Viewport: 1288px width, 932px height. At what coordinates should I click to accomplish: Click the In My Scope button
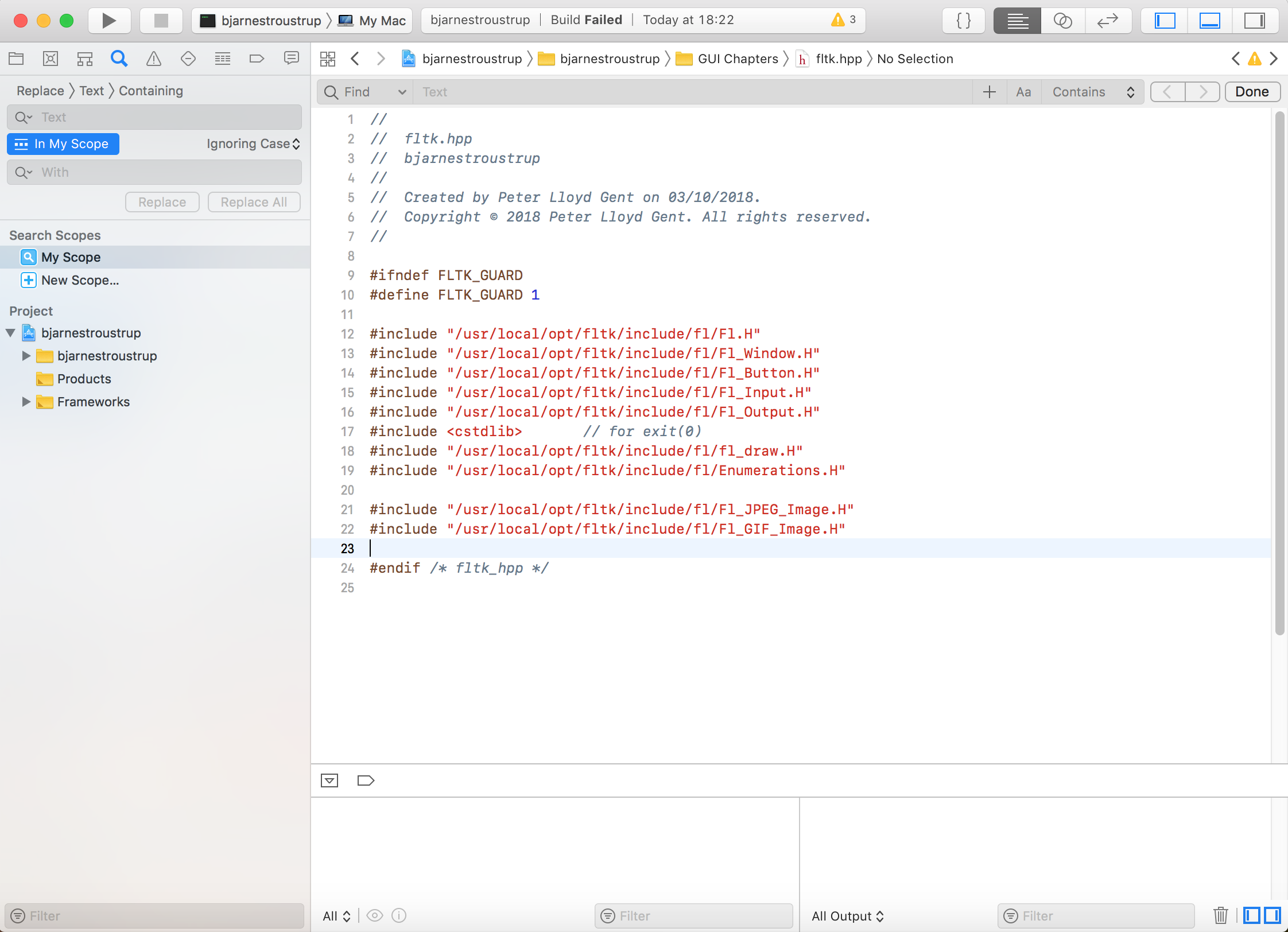pos(63,144)
